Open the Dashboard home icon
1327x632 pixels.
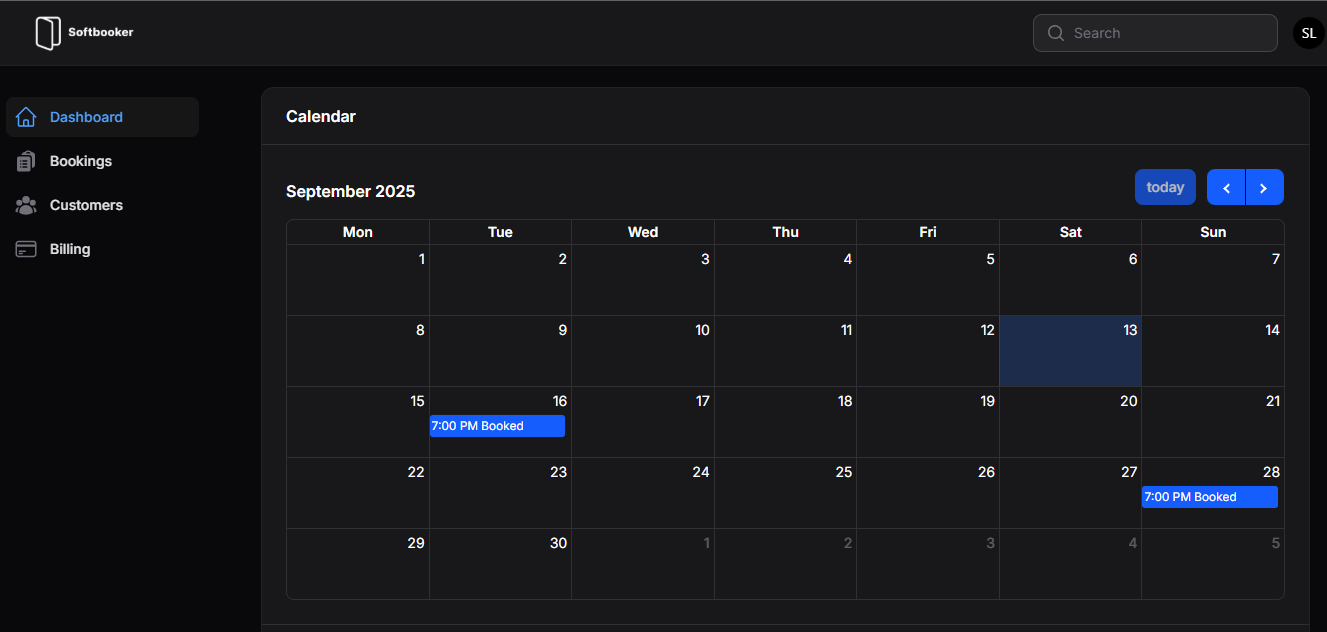point(26,117)
